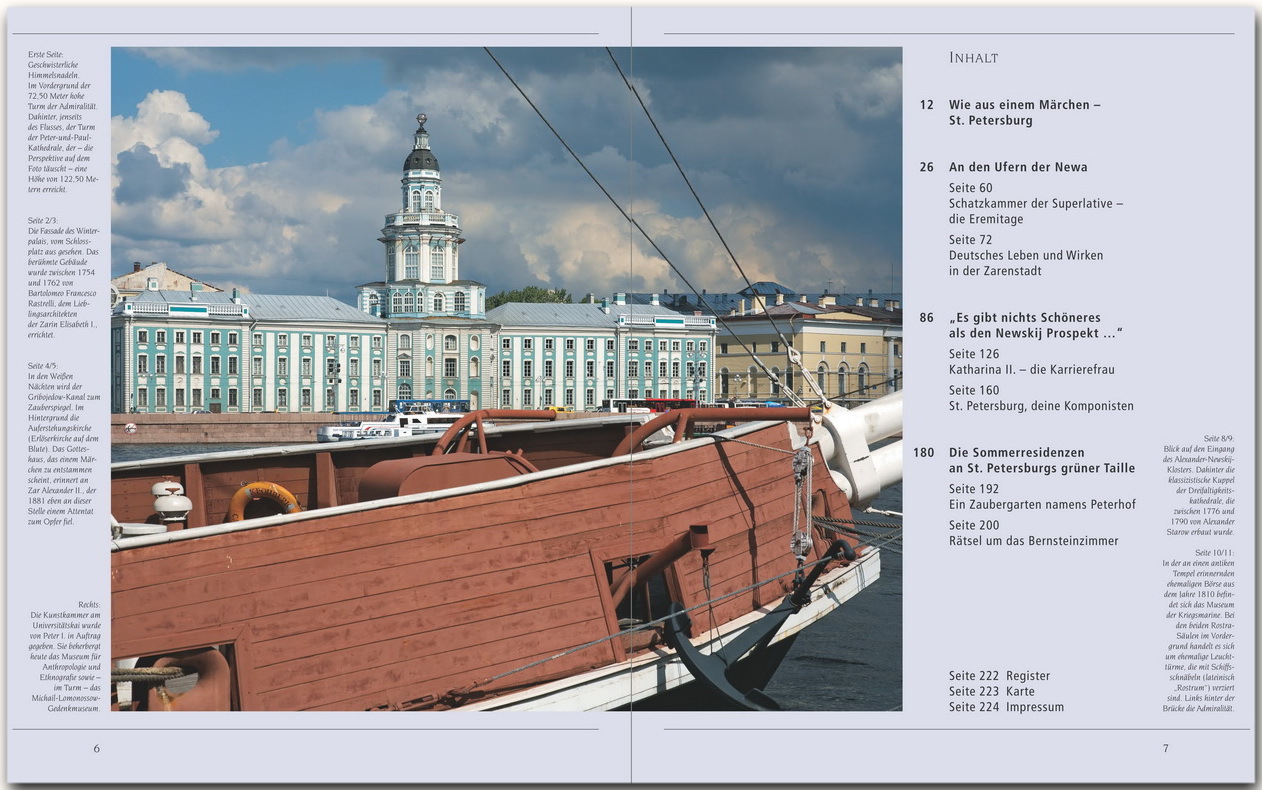Screen dimensions: 1262x790
Task: Click the orange lifebuoy on the ship
Action: coord(264,500)
